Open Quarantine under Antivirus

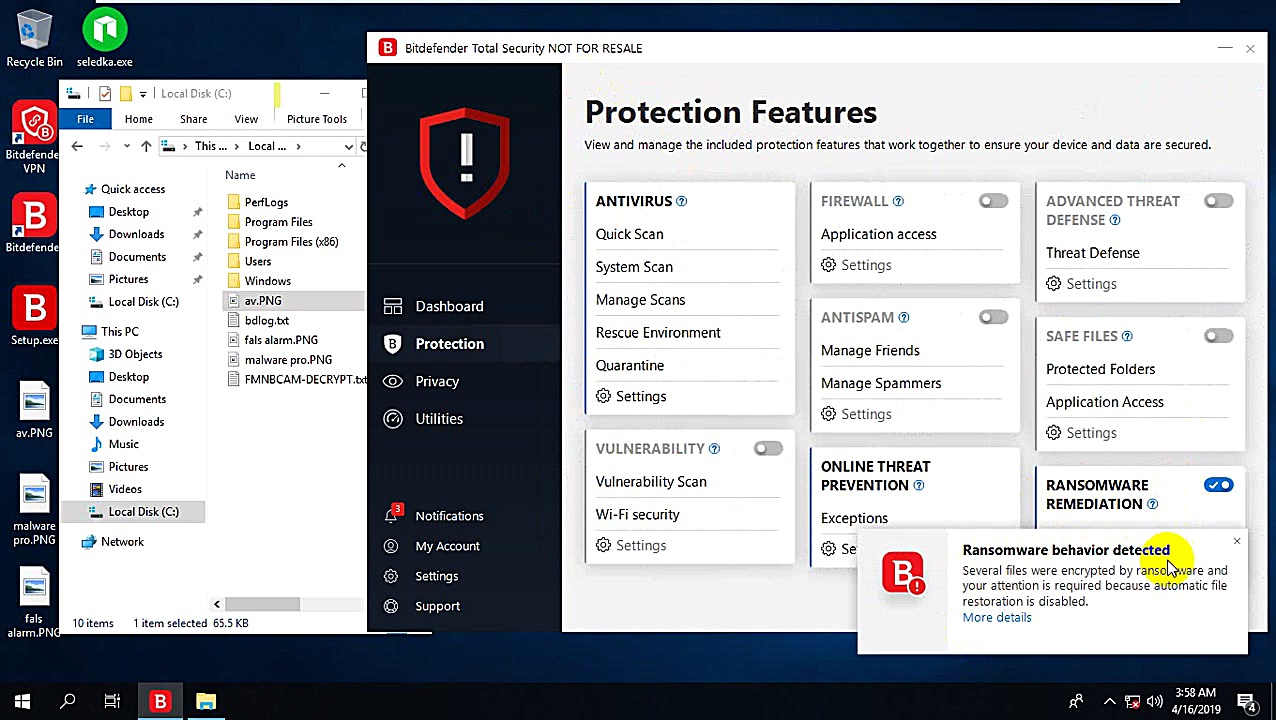pos(629,365)
